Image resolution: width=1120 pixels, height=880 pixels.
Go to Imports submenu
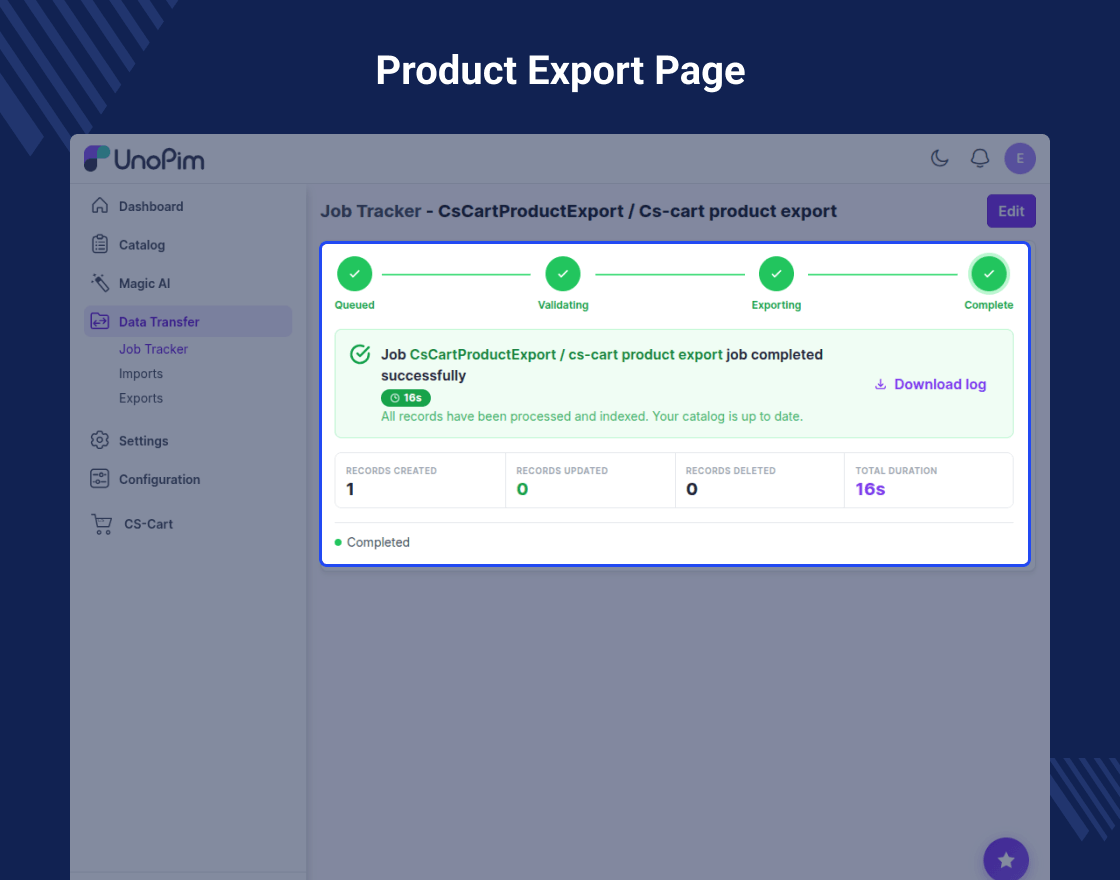(141, 374)
